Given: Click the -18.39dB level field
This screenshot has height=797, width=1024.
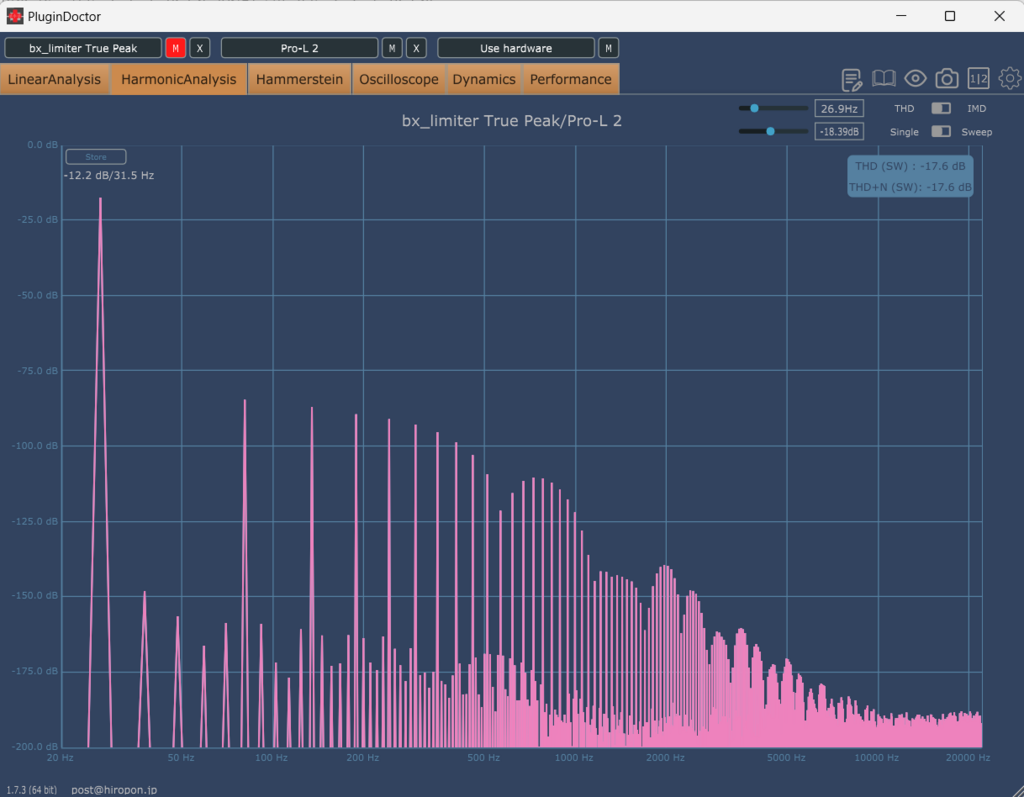Looking at the screenshot, I should click(x=839, y=131).
